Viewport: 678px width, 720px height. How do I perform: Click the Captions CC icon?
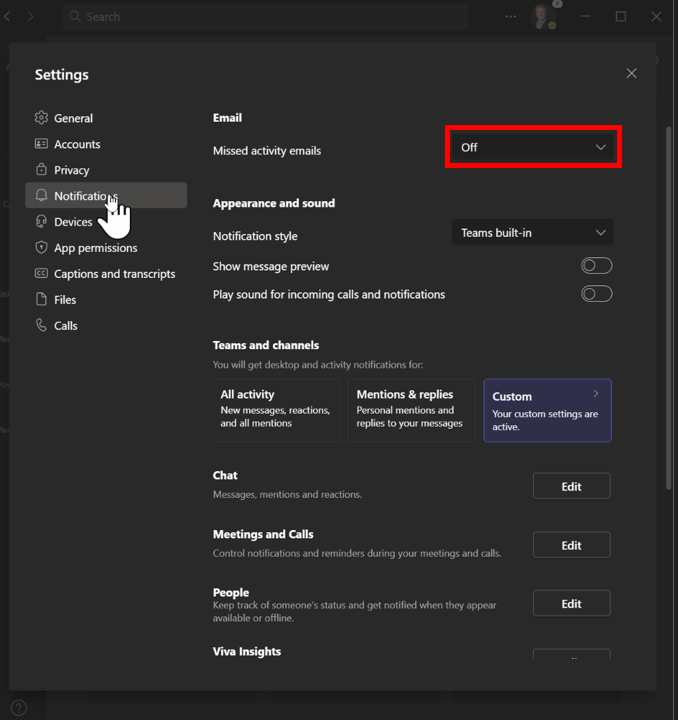41,274
